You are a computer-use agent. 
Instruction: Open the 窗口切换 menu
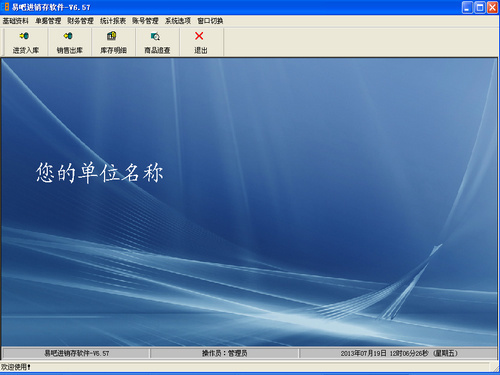click(210, 21)
